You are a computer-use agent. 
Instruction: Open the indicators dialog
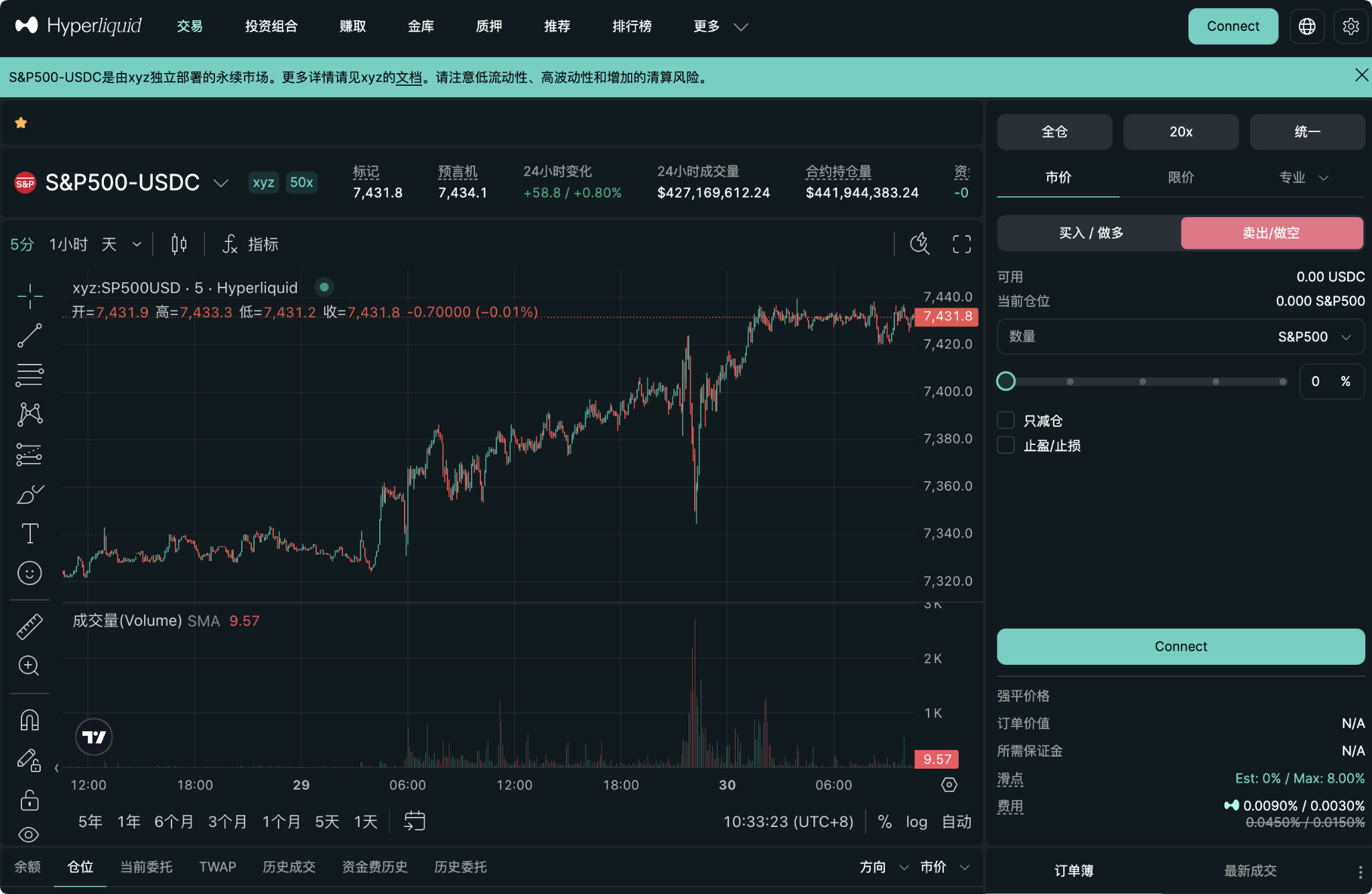click(250, 244)
